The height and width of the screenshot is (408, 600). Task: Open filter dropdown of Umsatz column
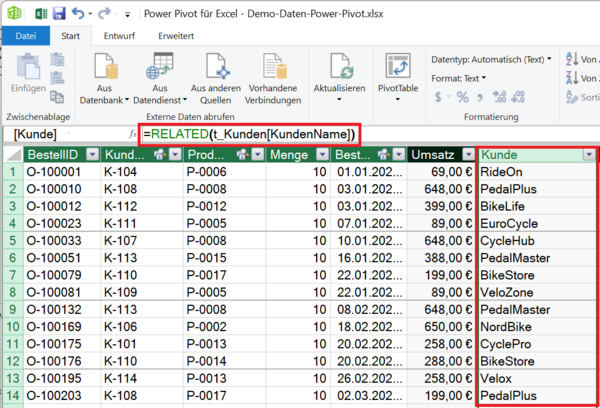tap(468, 154)
